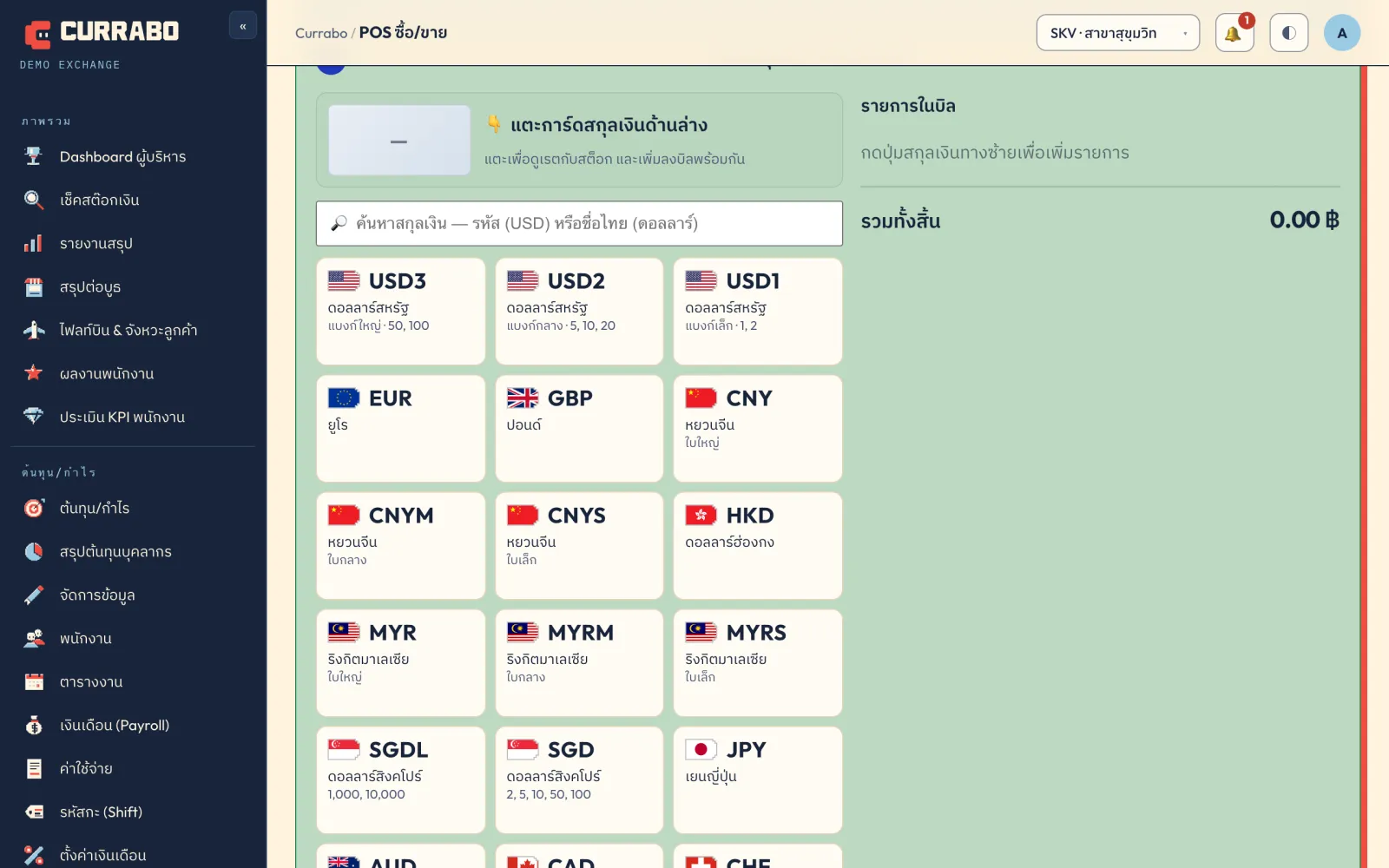The height and width of the screenshot is (868, 1389).
Task: Select the SGDL currency card
Action: coord(400,779)
